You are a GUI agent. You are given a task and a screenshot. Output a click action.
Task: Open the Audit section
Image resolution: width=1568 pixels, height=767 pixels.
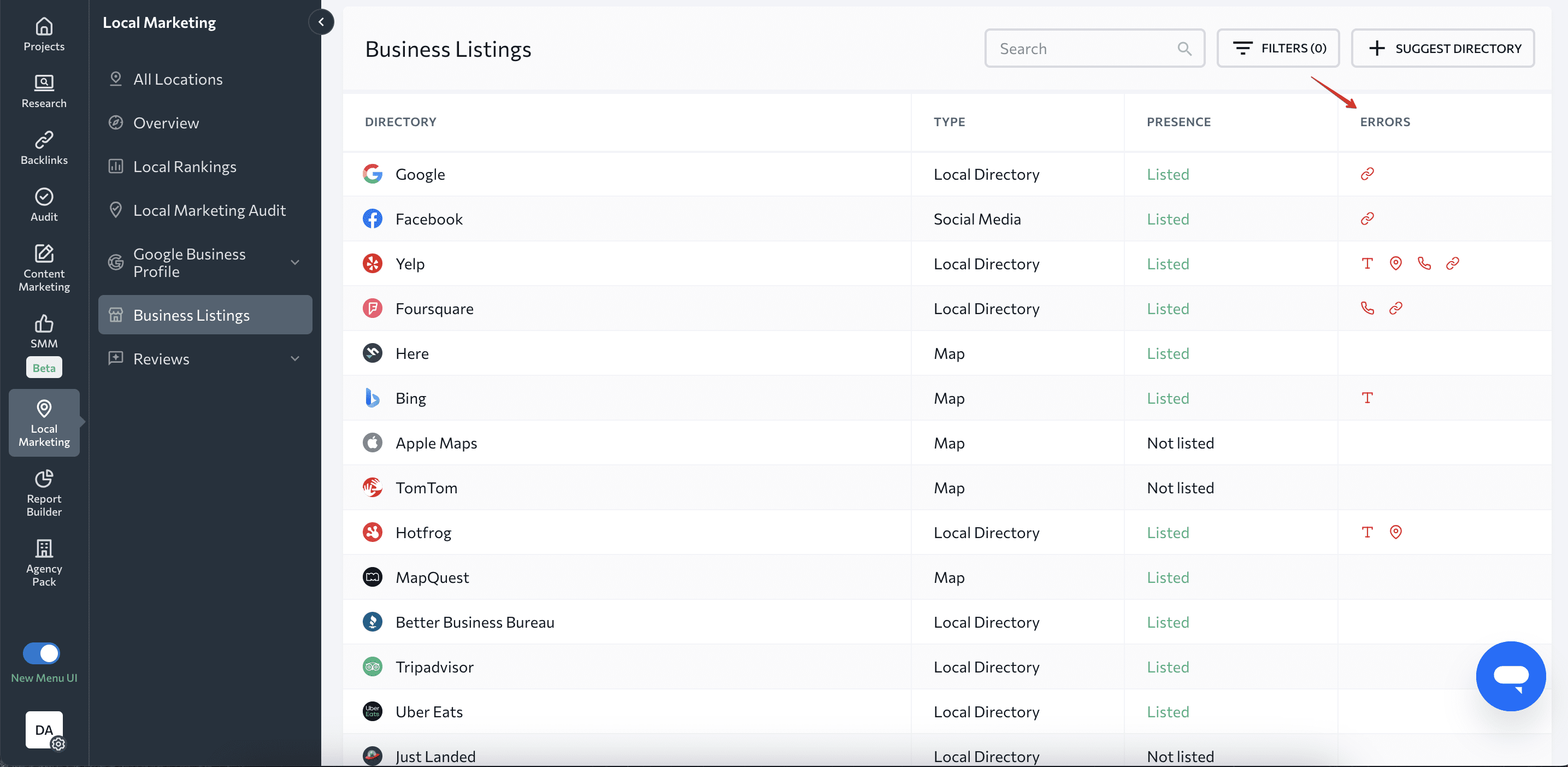[44, 205]
